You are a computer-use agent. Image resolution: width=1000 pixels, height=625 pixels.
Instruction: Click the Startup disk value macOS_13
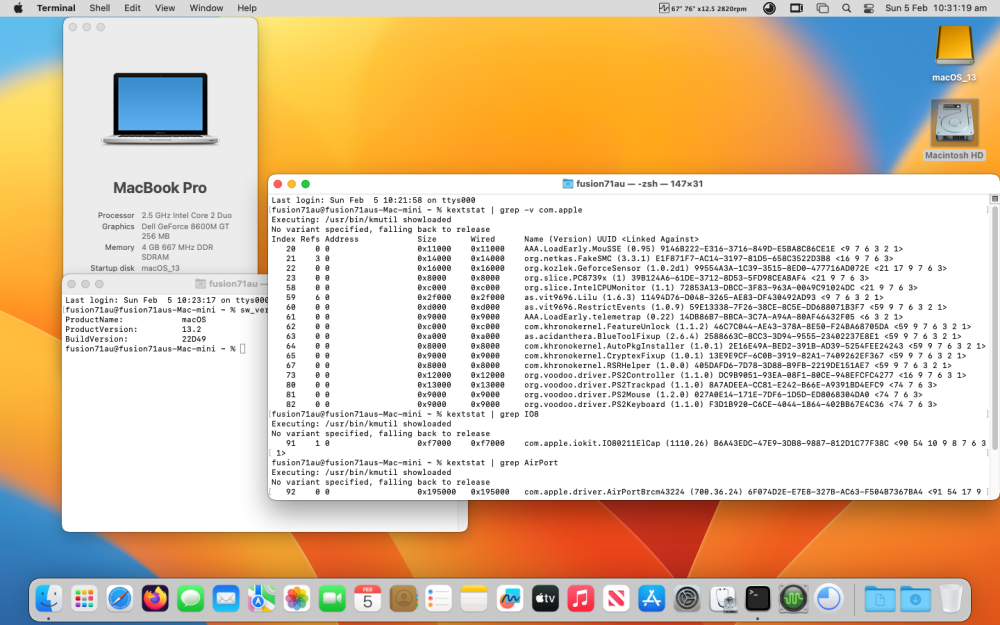click(160, 268)
